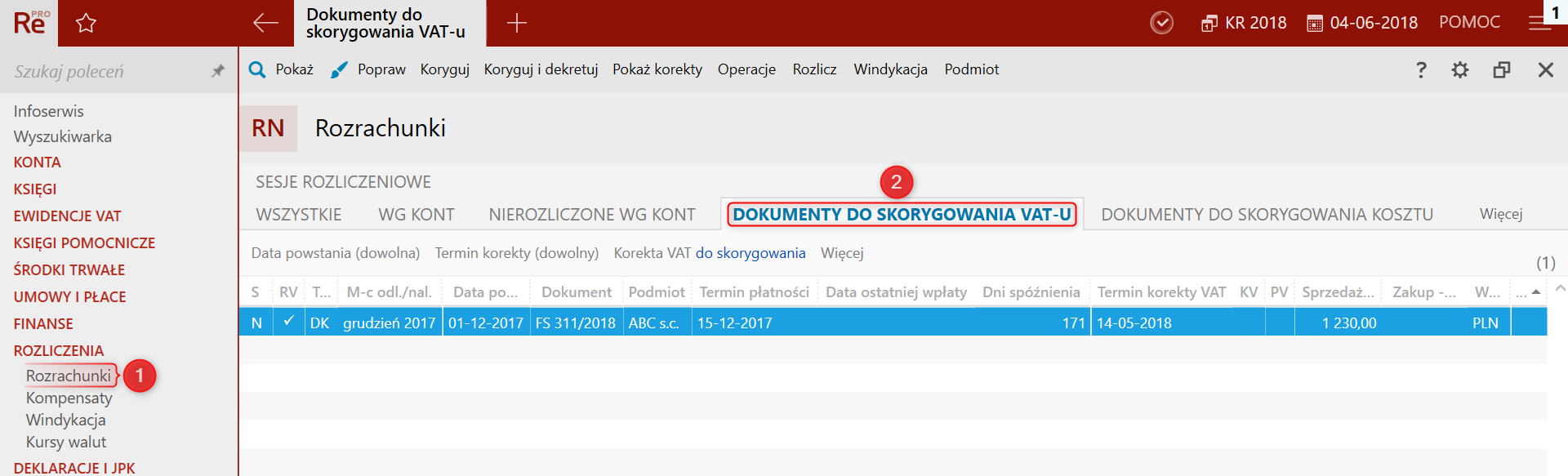Open Rozrachunki in sidebar
This screenshot has height=476, width=1568.
pos(69,376)
